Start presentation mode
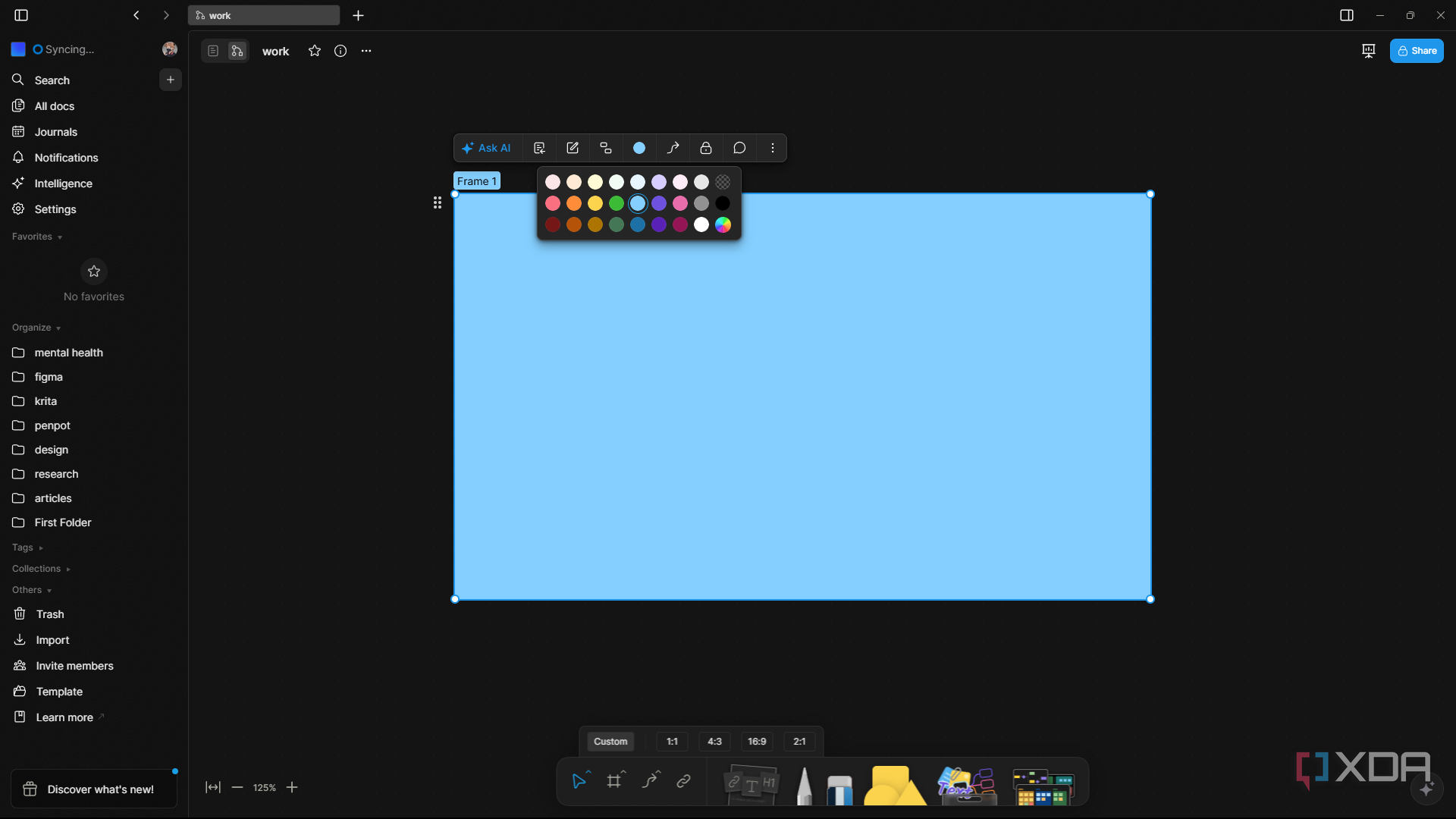 [x=1369, y=51]
